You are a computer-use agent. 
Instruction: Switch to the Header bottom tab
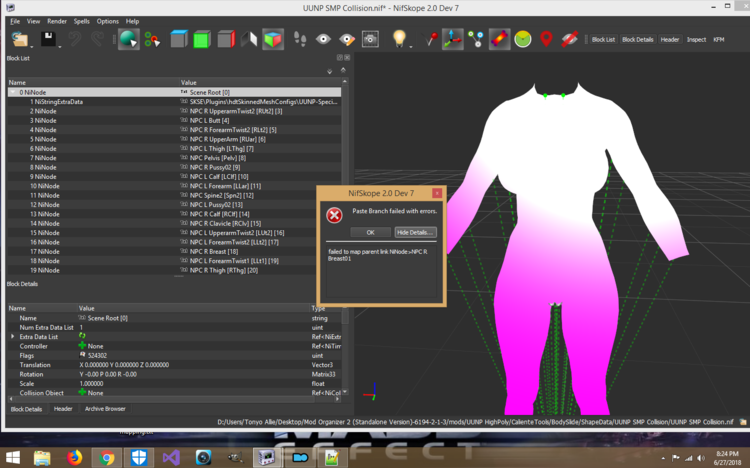click(x=63, y=409)
